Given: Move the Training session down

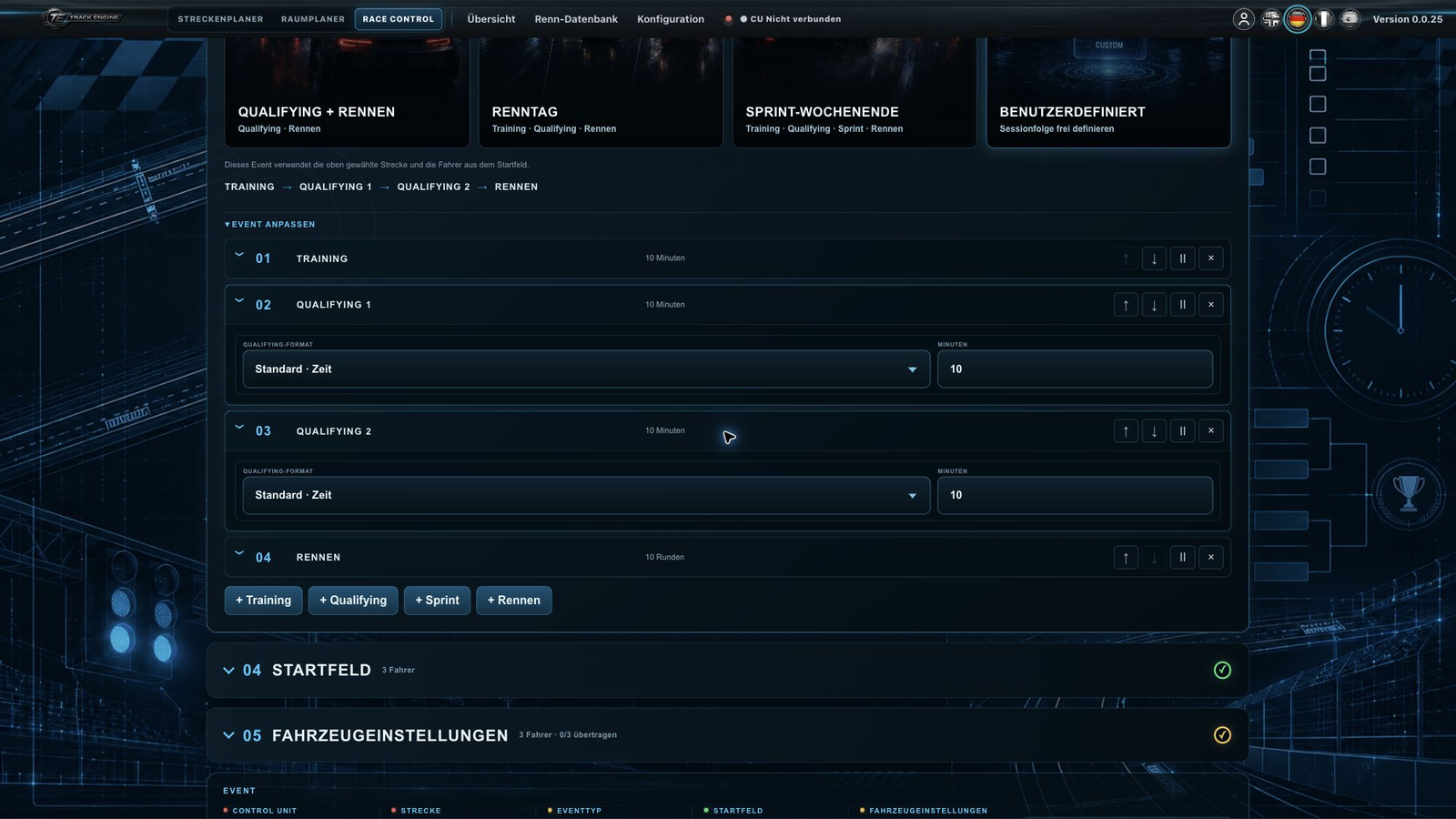Looking at the screenshot, I should (x=1154, y=258).
